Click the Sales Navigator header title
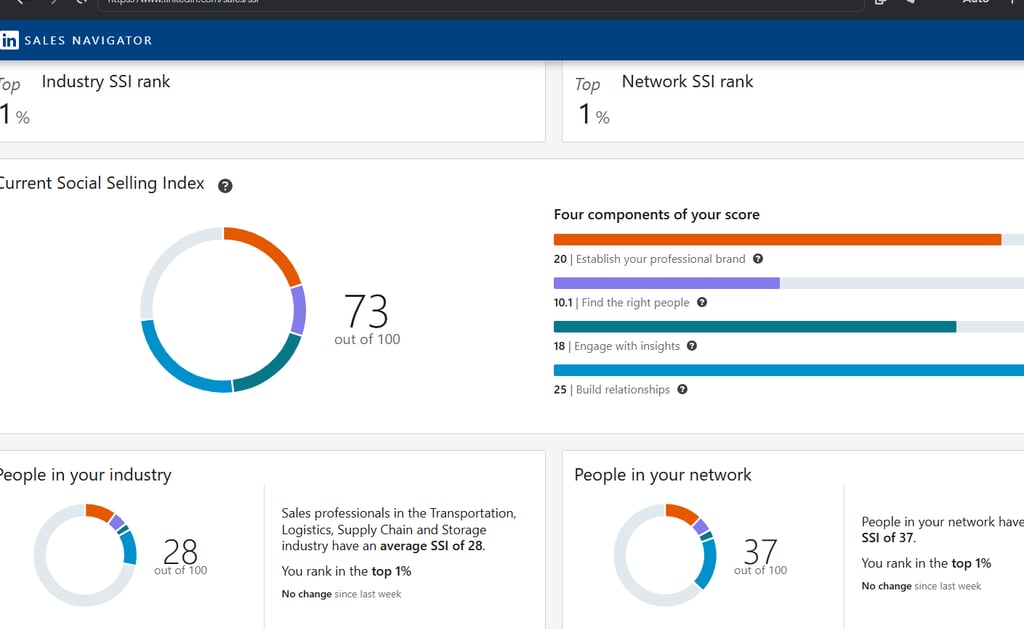 point(88,40)
